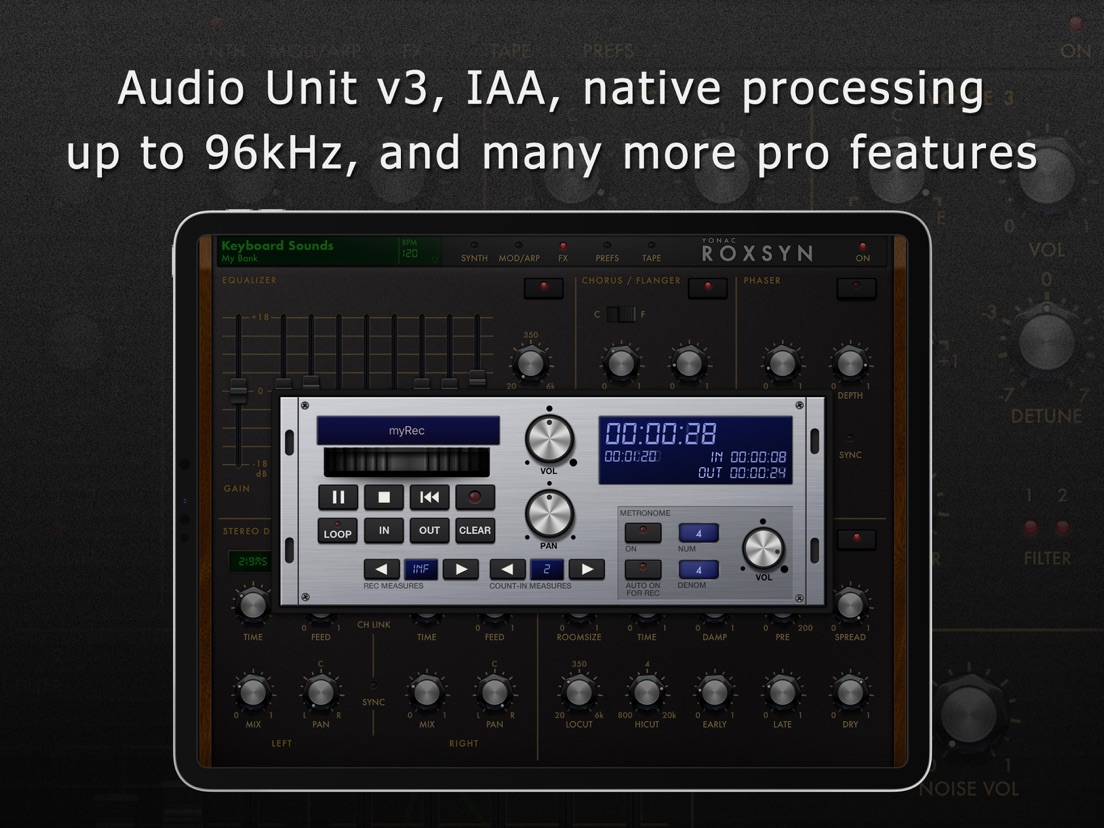This screenshot has height=828, width=1104.
Task: Increase REC MEASURES with the right arrow
Action: [x=461, y=569]
